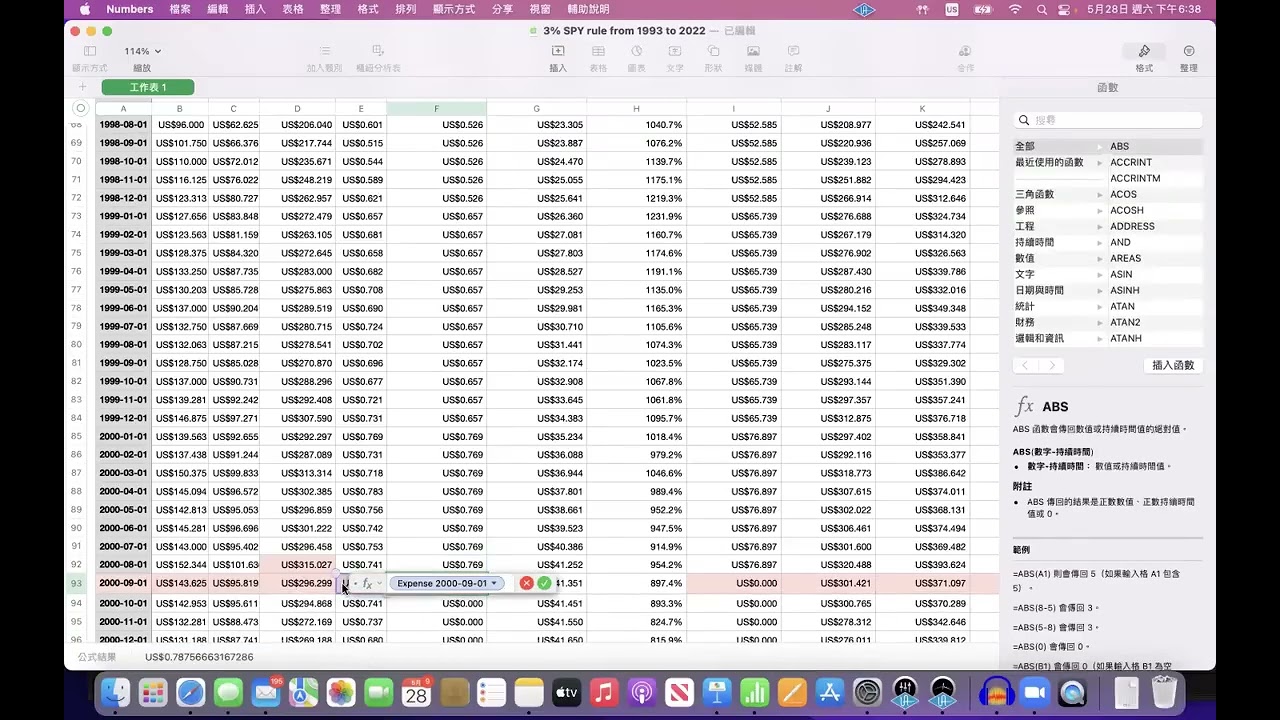Go to next function with right arrow
This screenshot has width=1280, height=720.
click(1052, 365)
